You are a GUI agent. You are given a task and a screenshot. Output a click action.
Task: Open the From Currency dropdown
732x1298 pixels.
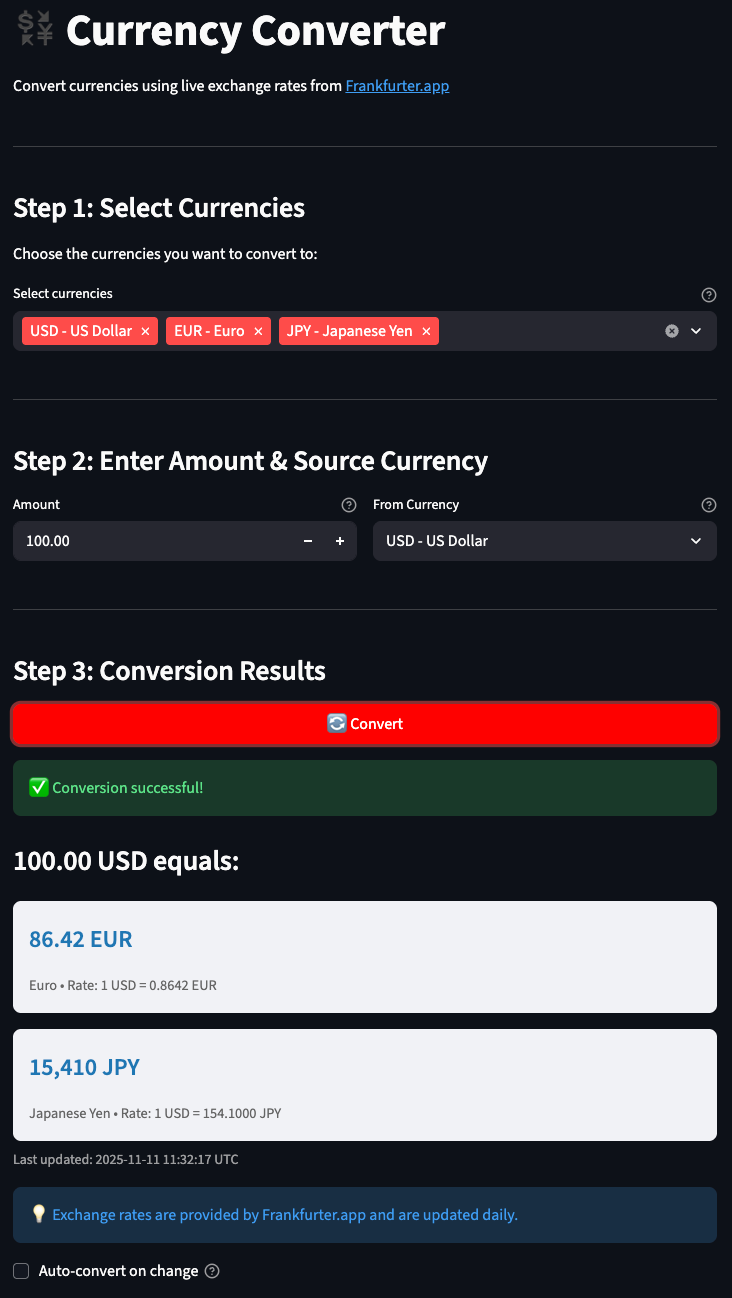click(x=695, y=541)
